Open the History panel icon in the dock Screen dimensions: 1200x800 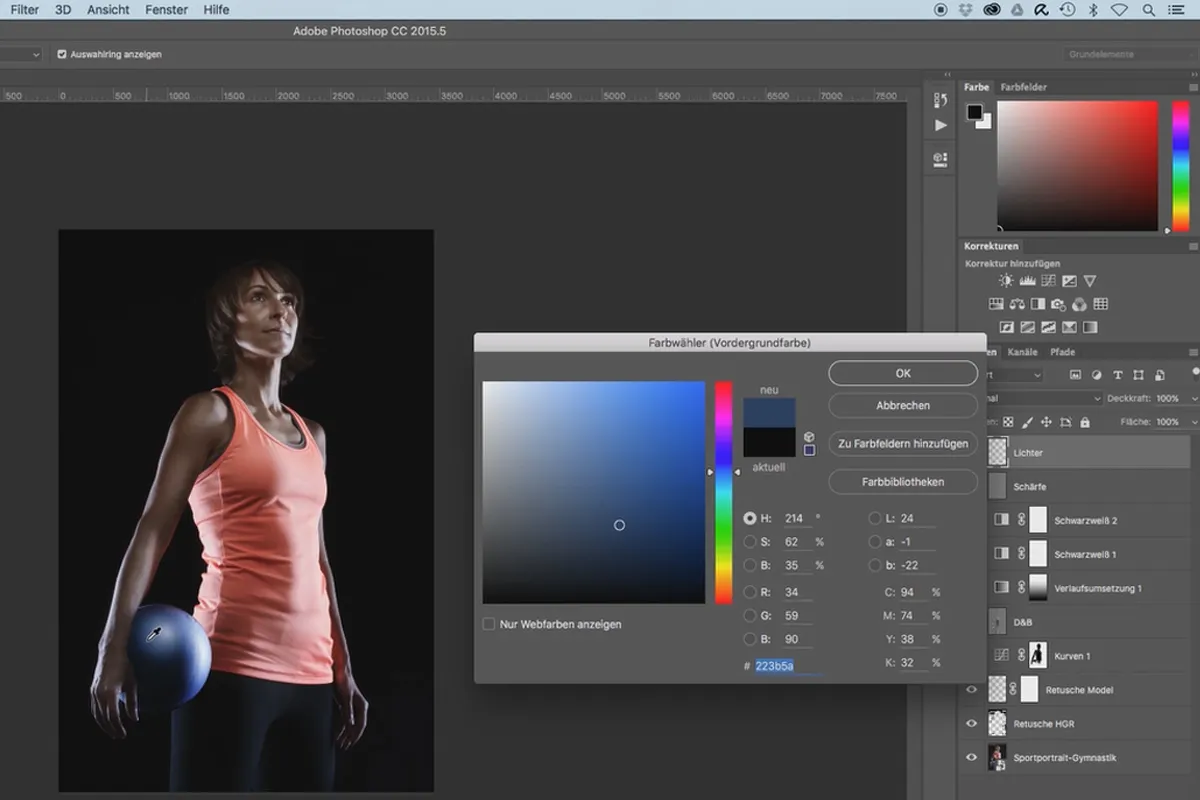(x=941, y=100)
